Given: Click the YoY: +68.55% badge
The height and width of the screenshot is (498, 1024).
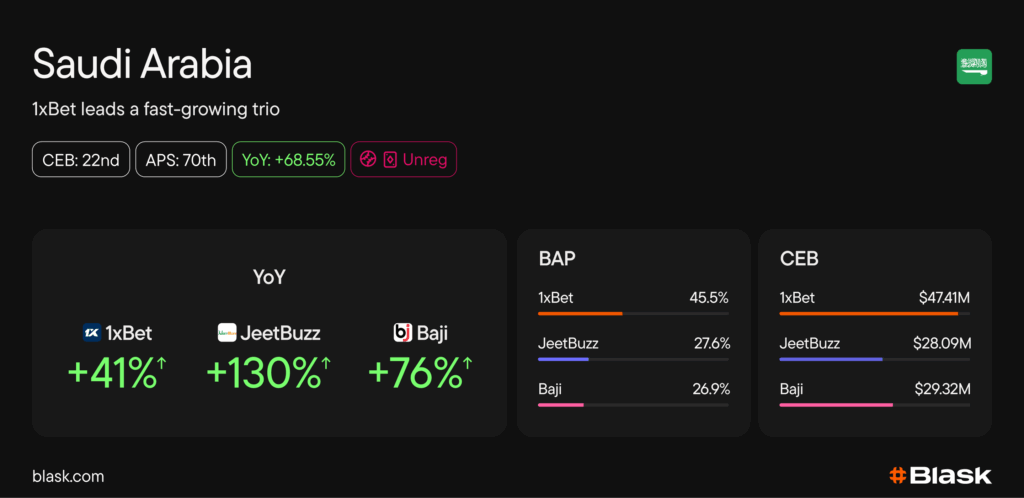Looking at the screenshot, I should (x=288, y=159).
